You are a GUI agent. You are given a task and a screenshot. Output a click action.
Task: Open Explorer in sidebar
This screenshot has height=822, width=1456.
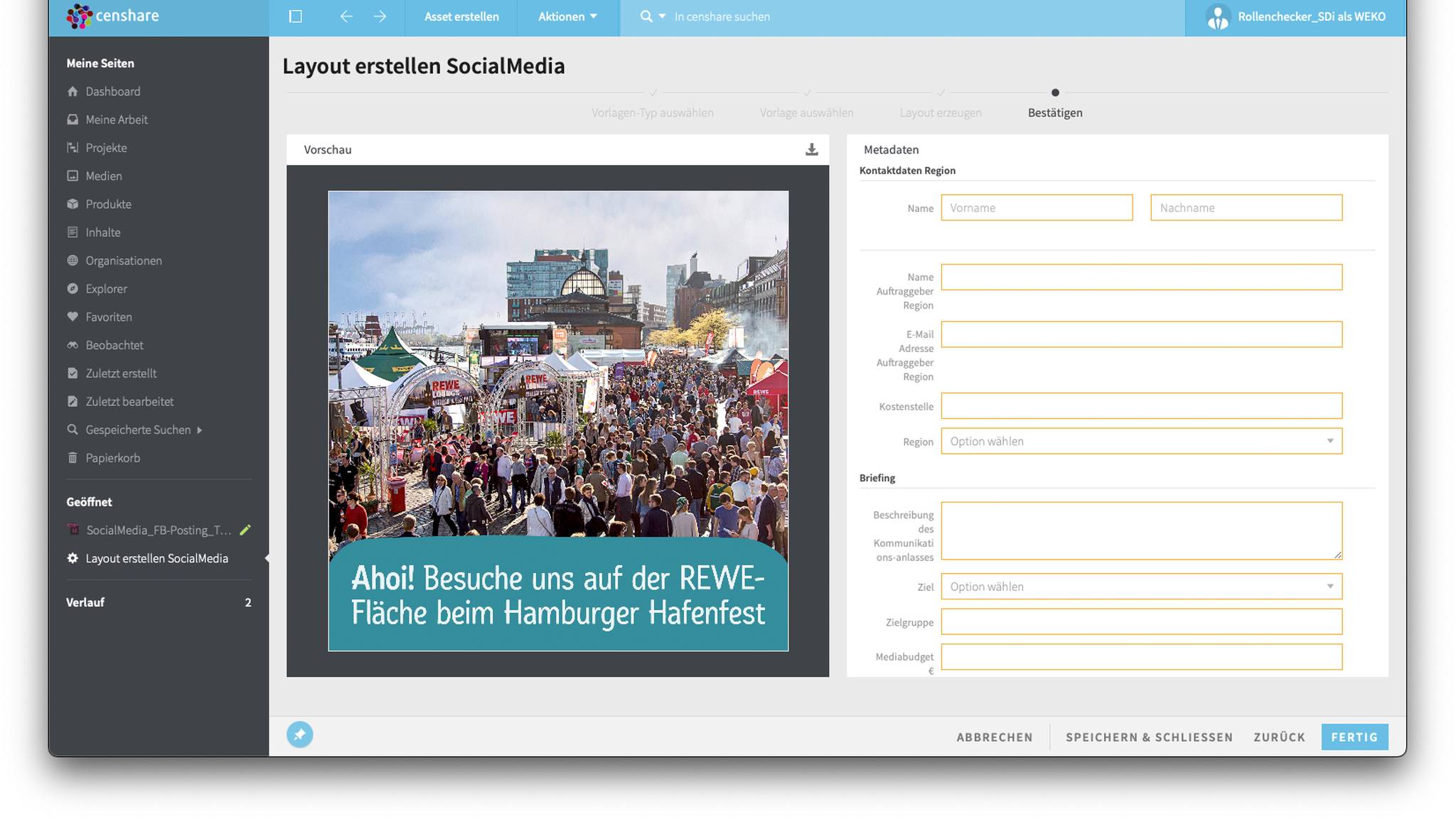[x=106, y=289]
